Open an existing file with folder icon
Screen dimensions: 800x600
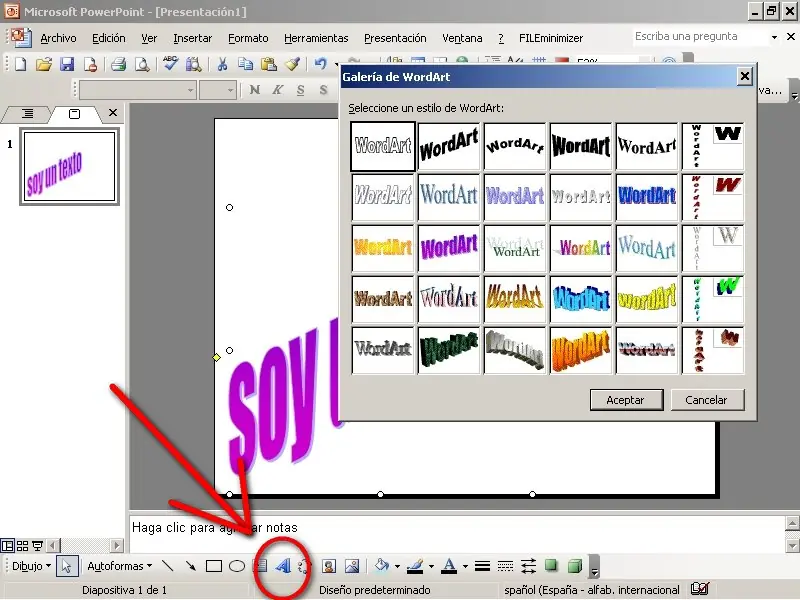click(x=44, y=64)
